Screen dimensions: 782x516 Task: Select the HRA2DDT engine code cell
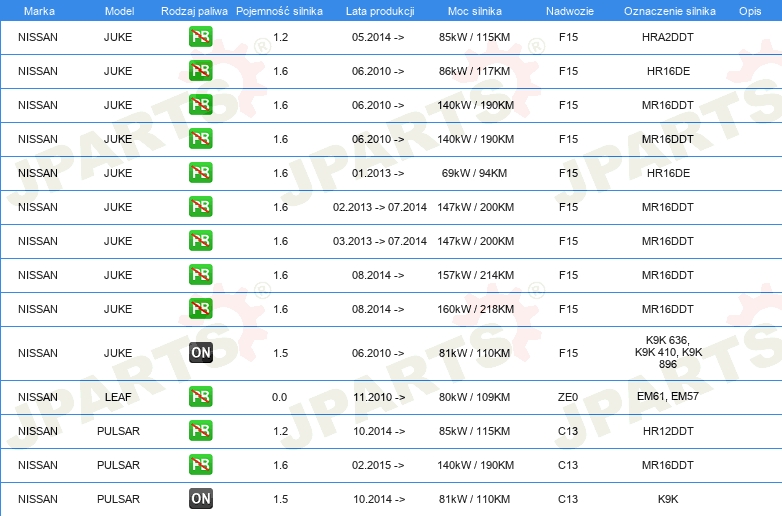tap(668, 37)
